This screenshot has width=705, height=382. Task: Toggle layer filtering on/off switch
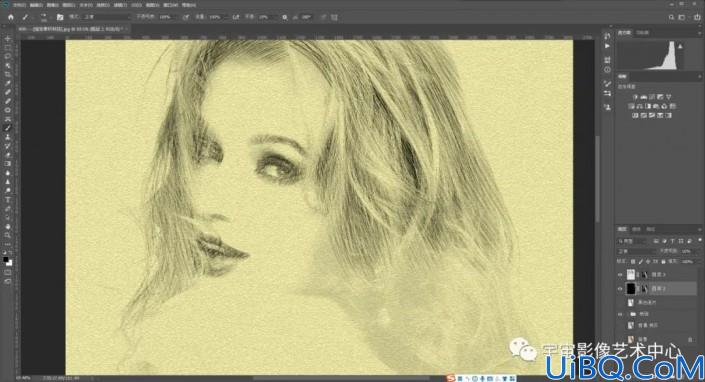[x=700, y=241]
